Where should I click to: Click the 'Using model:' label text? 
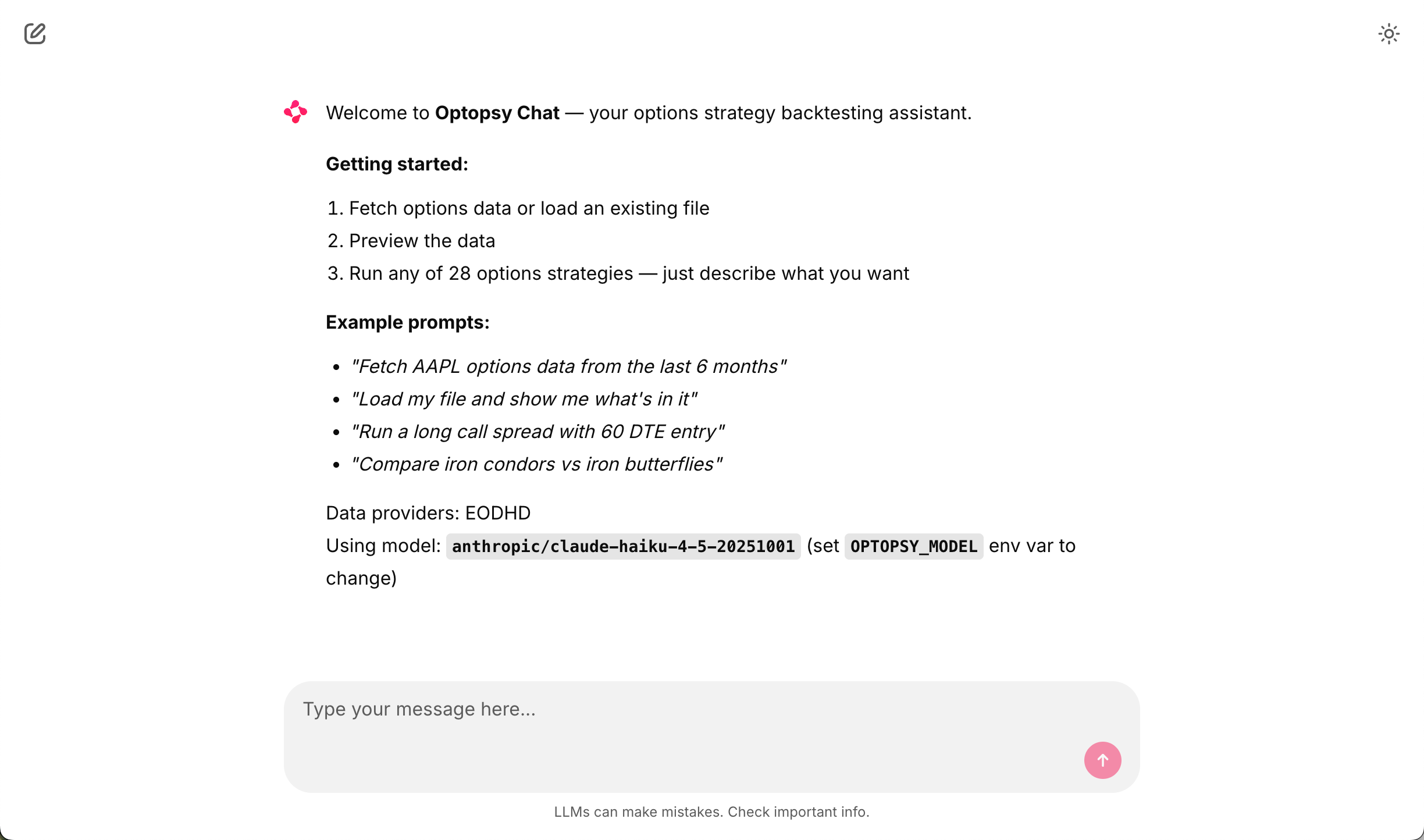point(383,546)
